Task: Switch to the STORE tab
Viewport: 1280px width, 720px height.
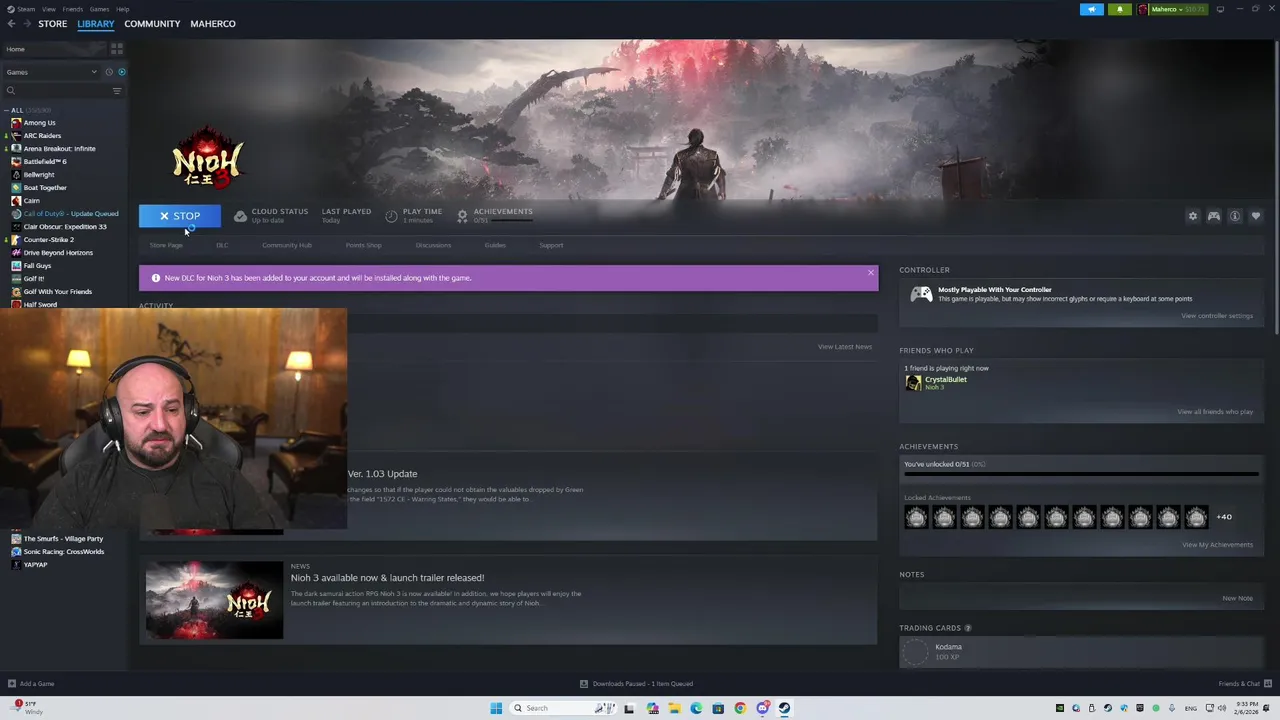Action: click(52, 24)
